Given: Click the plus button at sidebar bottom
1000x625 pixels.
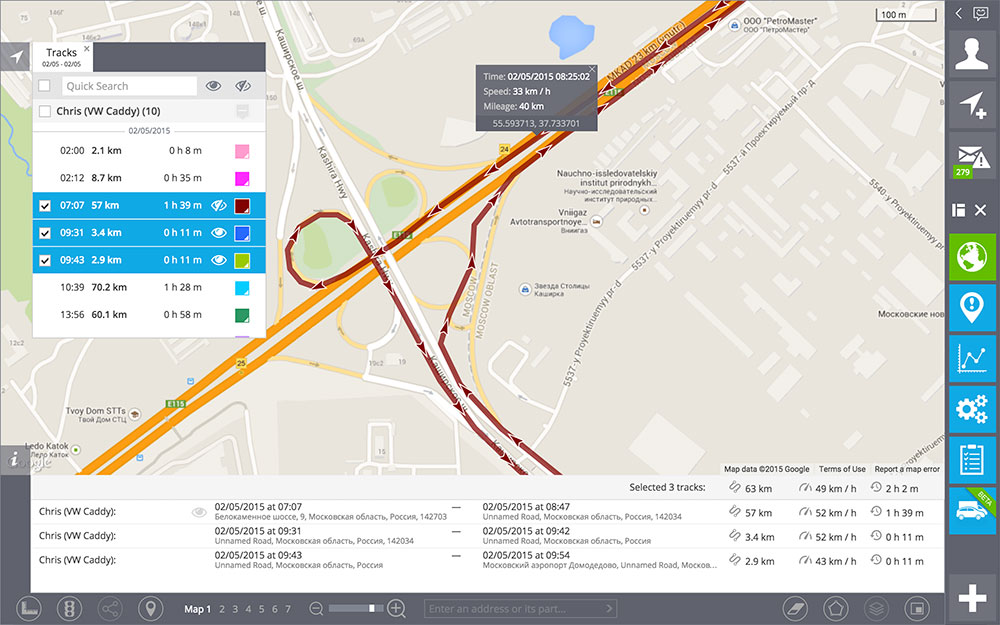Looking at the screenshot, I should pos(972,598).
